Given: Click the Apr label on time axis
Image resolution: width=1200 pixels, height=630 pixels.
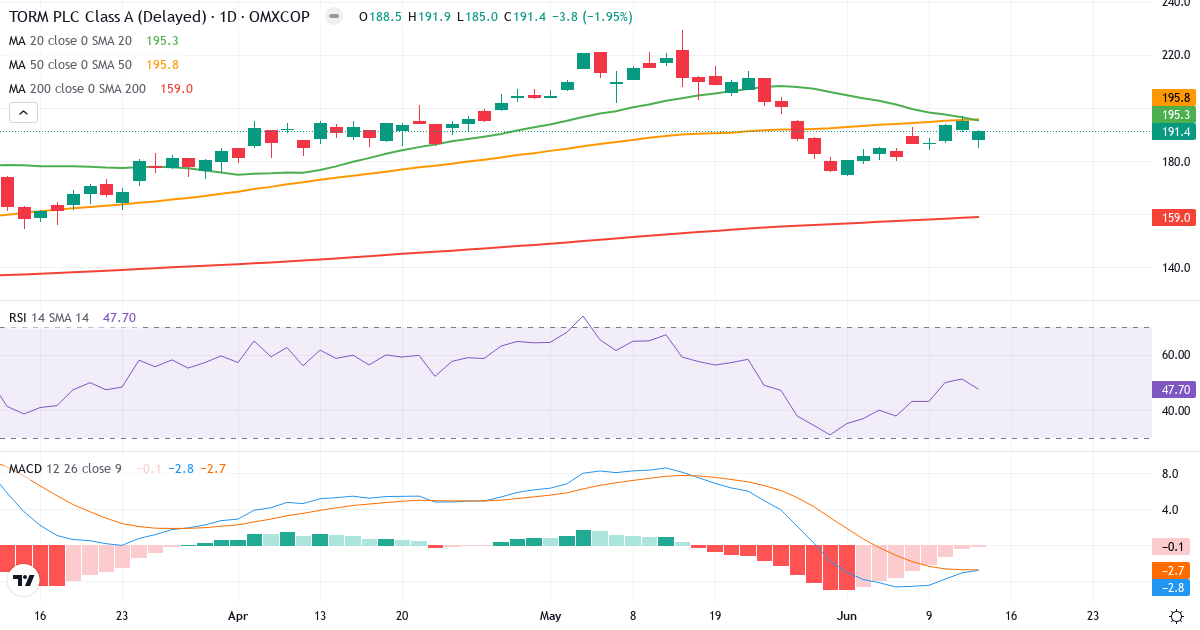Looking at the screenshot, I should (x=238, y=616).
